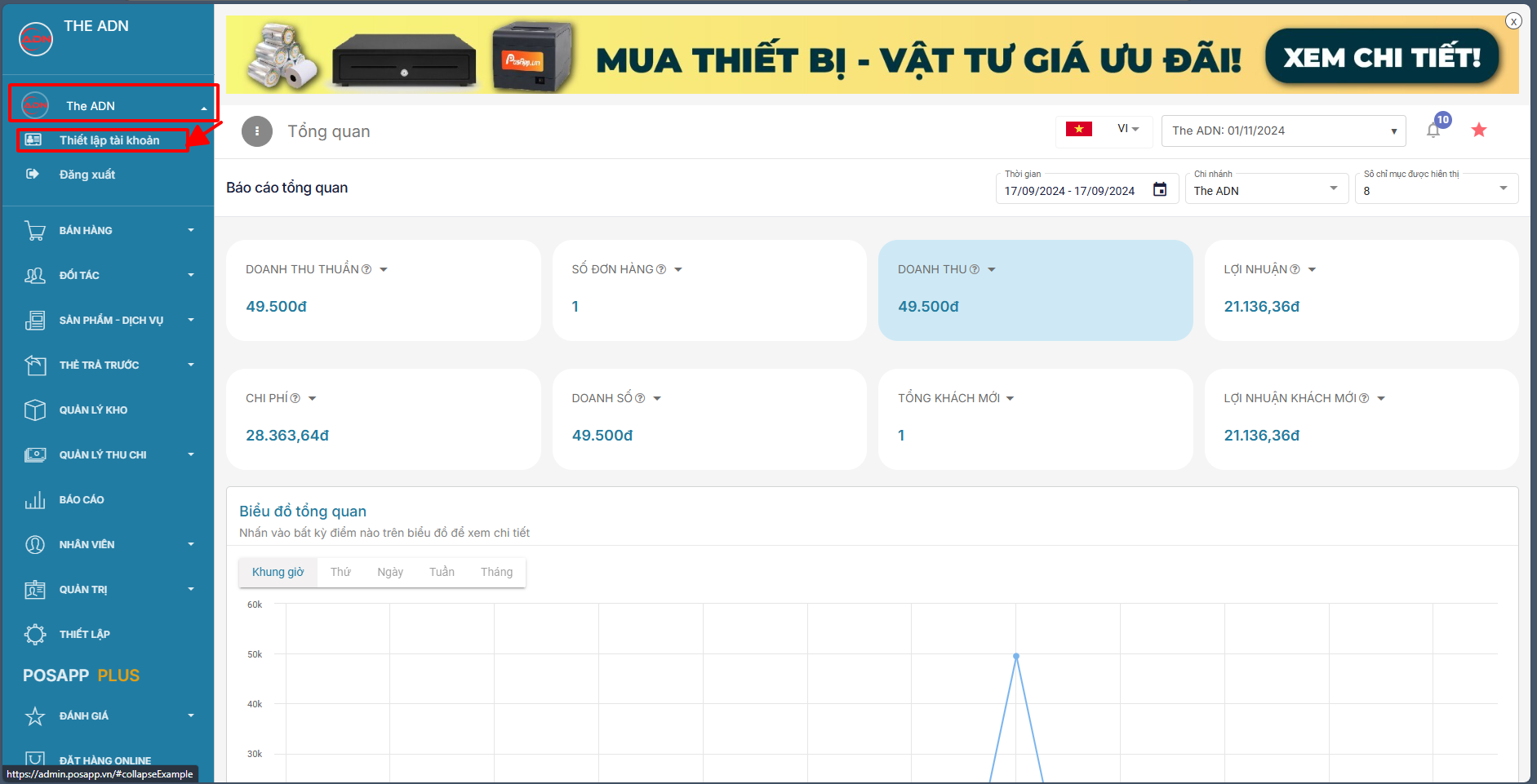Click the help icon next to Doanh thu thuần
Viewport: 1537px width, 784px height.
click(366, 270)
